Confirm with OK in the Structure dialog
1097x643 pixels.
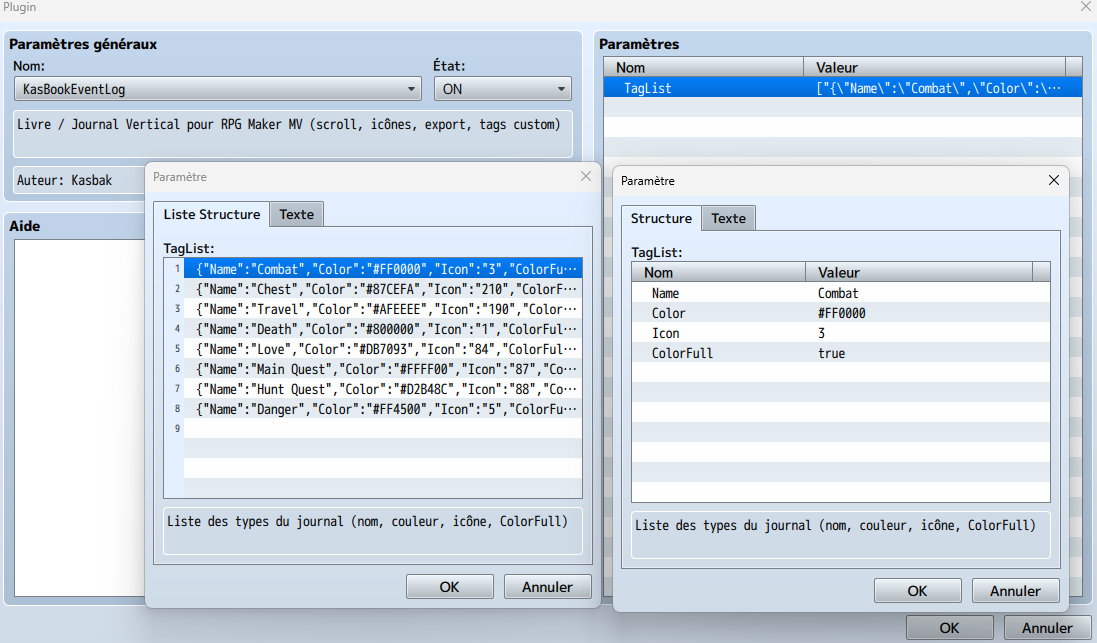pyautogui.click(x=917, y=591)
